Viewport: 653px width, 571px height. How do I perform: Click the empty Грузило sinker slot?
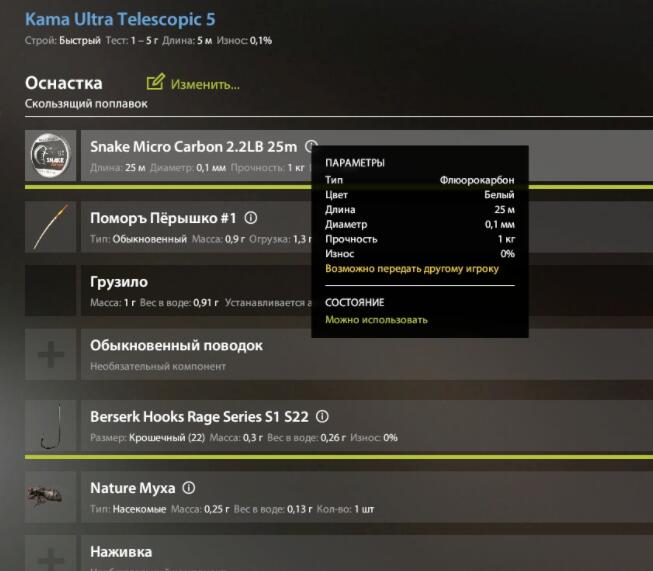coord(50,290)
